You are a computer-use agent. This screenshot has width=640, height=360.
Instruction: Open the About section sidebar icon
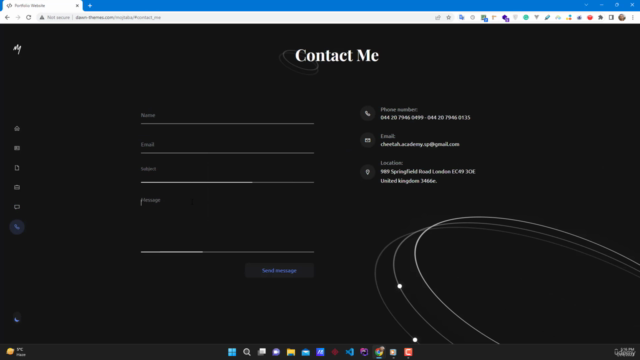17,148
